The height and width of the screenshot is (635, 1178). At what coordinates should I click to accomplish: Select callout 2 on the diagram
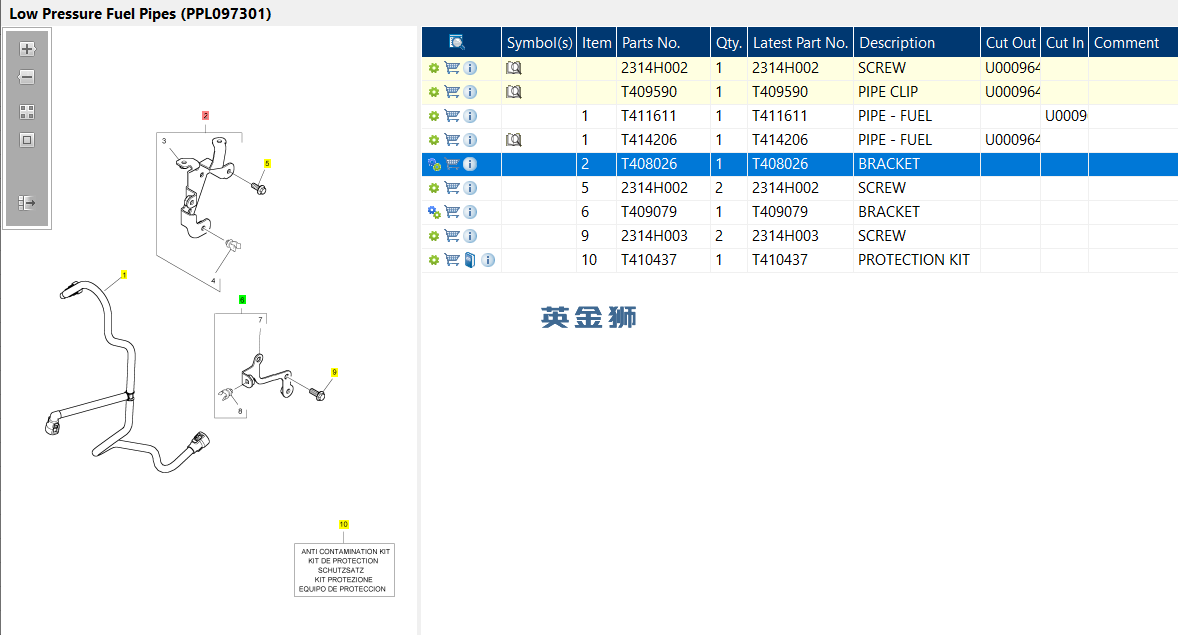tap(205, 116)
